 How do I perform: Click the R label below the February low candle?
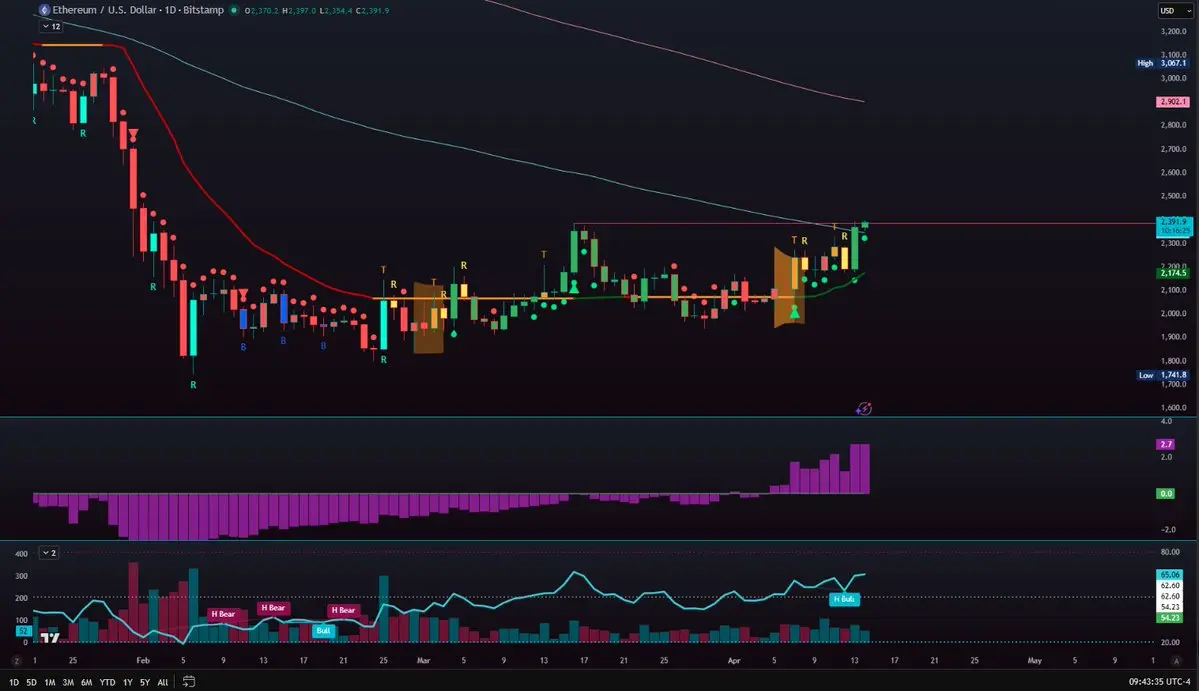point(193,385)
